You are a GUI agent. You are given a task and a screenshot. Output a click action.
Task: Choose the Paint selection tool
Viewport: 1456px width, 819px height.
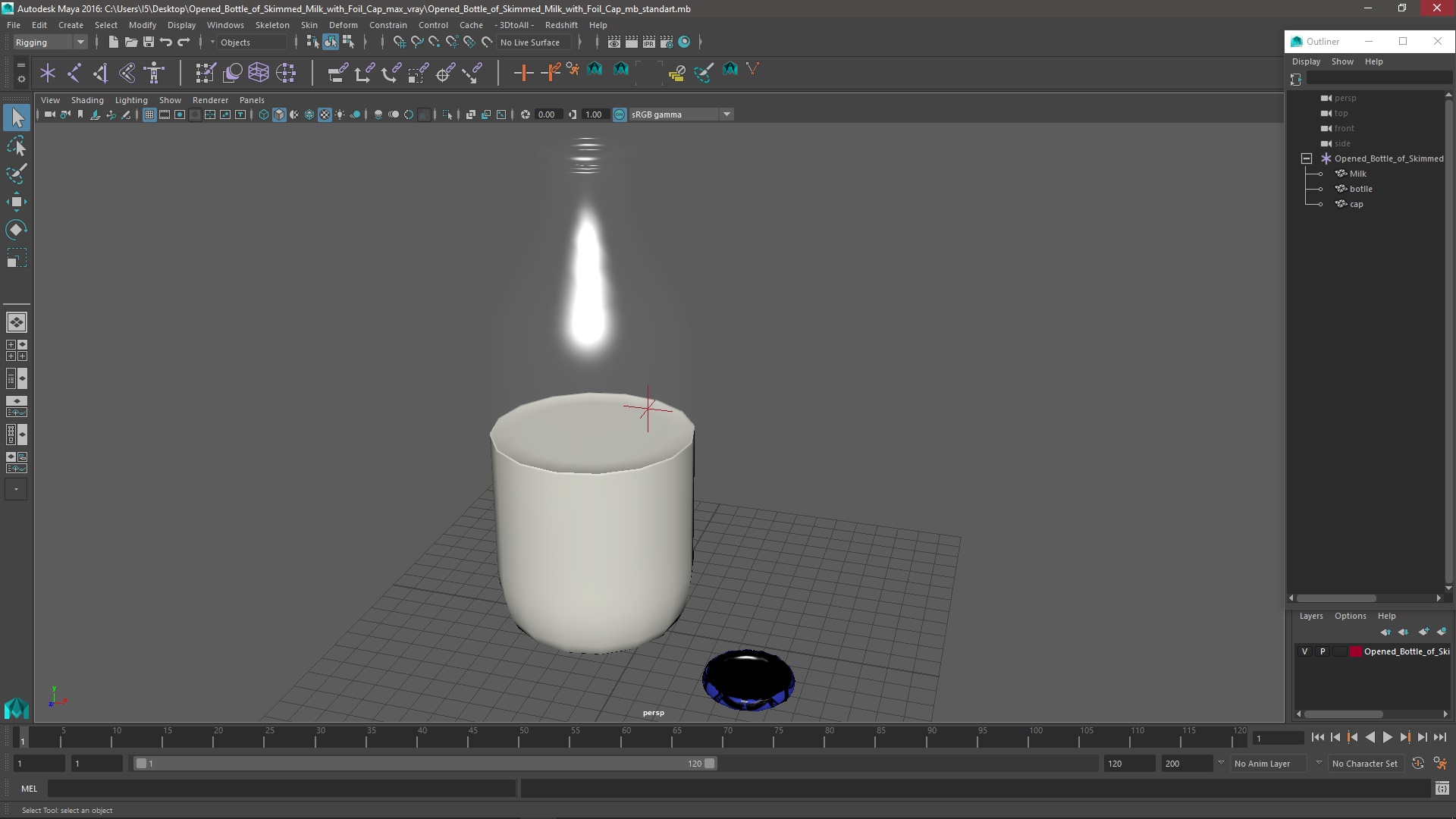tap(17, 174)
